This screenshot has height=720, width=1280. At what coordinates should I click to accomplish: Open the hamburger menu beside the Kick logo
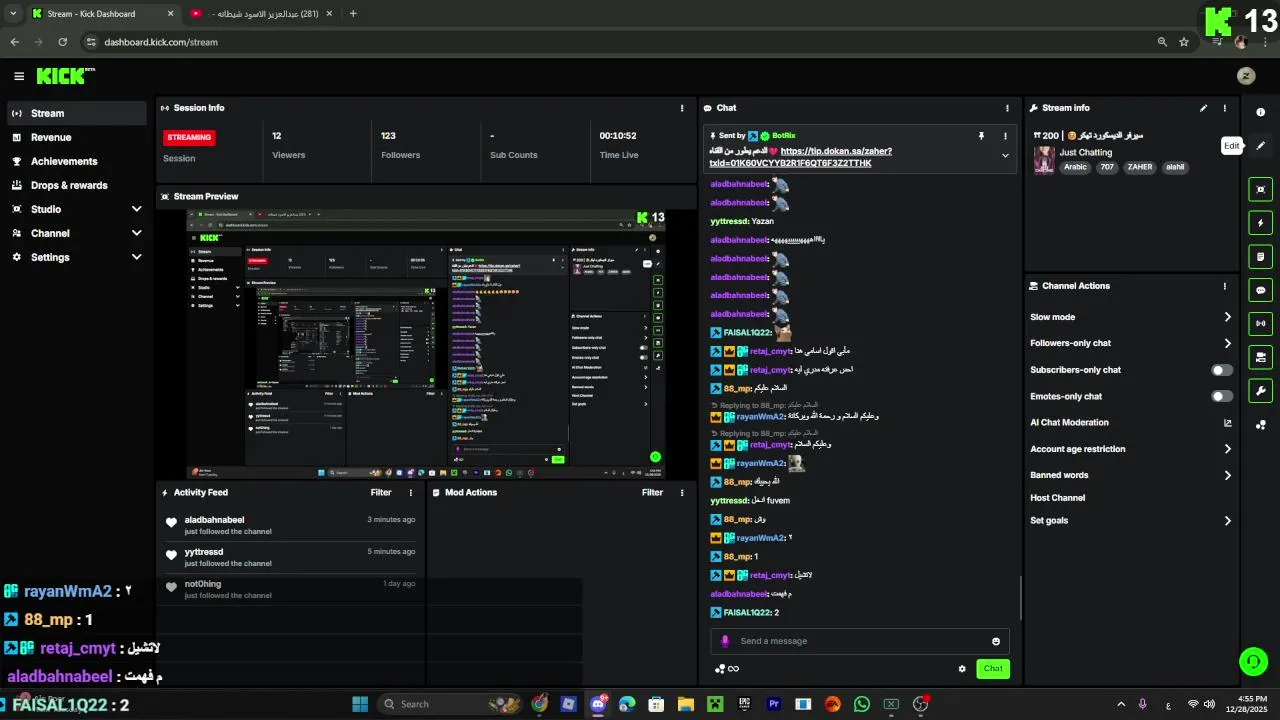coord(19,76)
